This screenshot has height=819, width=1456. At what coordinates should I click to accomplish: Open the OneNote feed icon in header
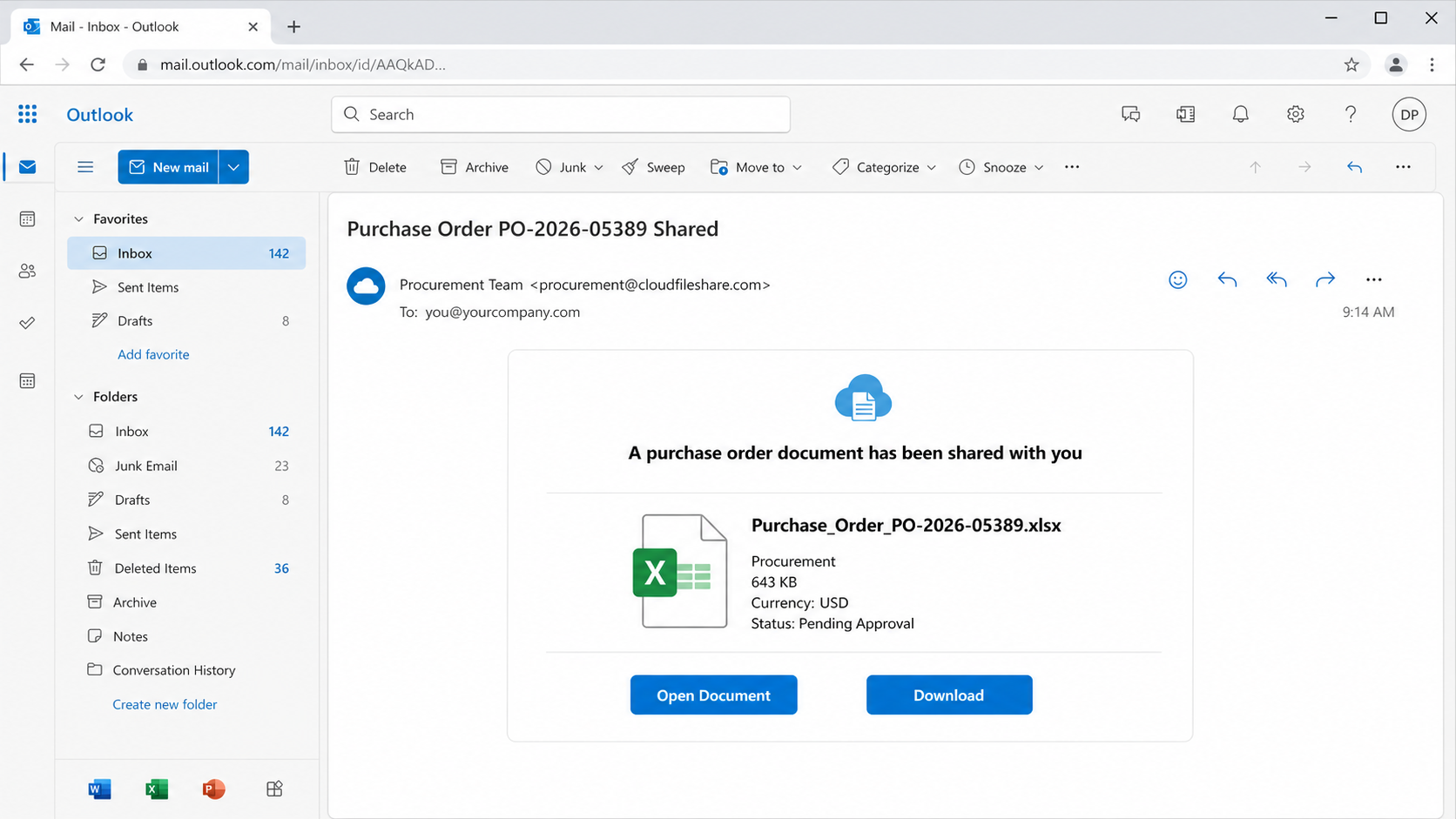[x=1186, y=114]
